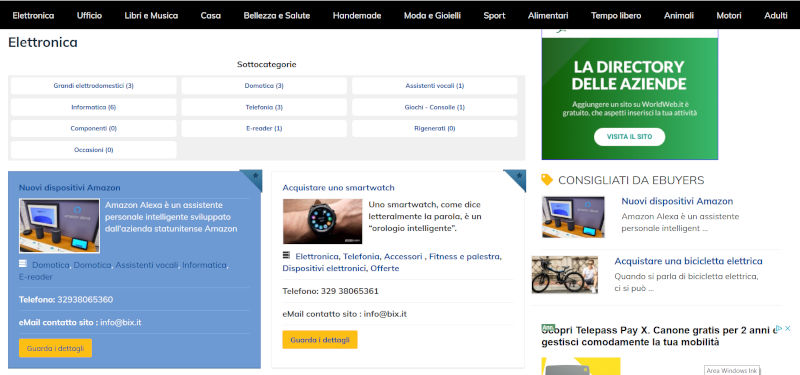Open Acquistare una bicicletta elettrica link
Screen dimensions: 800x375
point(688,261)
